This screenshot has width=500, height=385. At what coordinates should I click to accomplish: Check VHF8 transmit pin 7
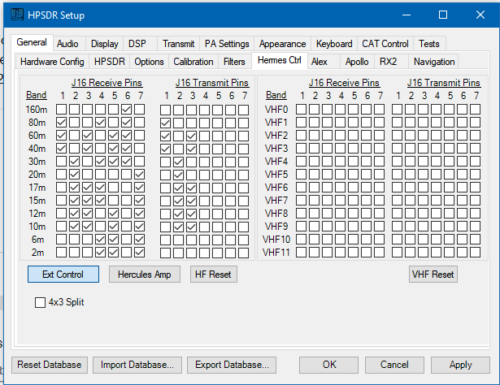475,213
